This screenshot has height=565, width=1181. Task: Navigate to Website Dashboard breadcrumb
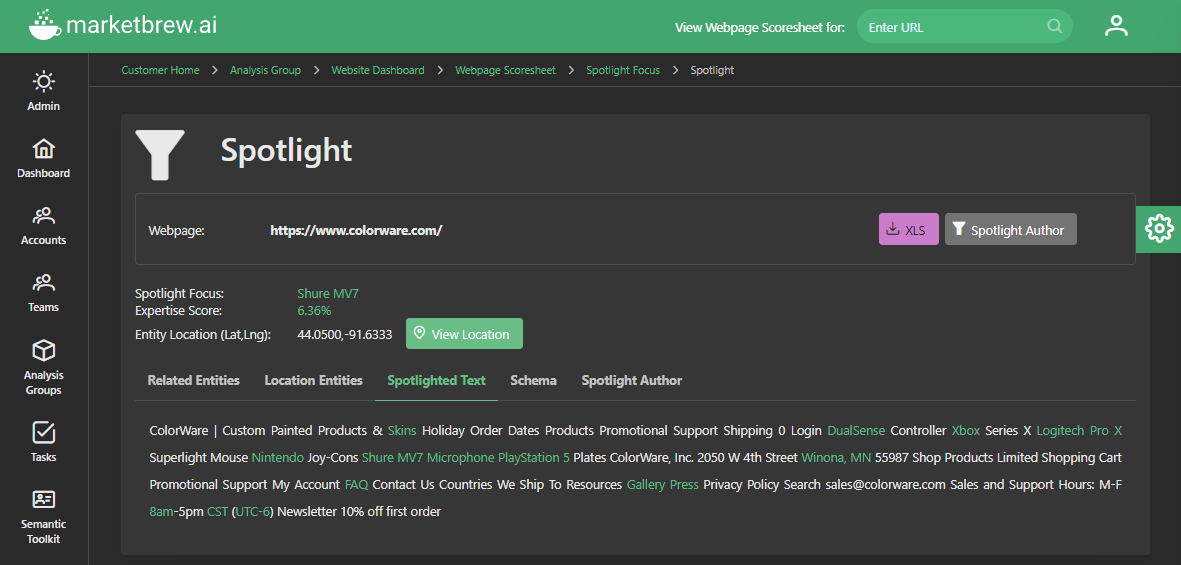(x=378, y=70)
